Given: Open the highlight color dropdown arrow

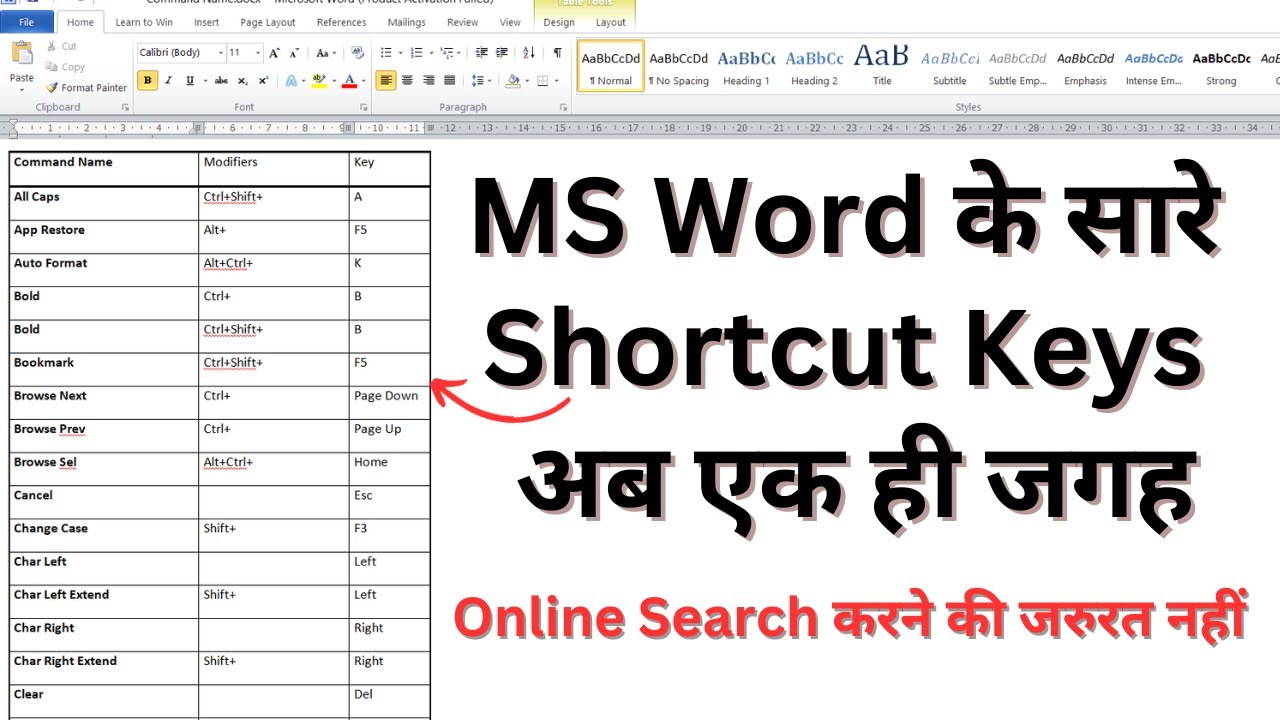Looking at the screenshot, I should (x=334, y=81).
